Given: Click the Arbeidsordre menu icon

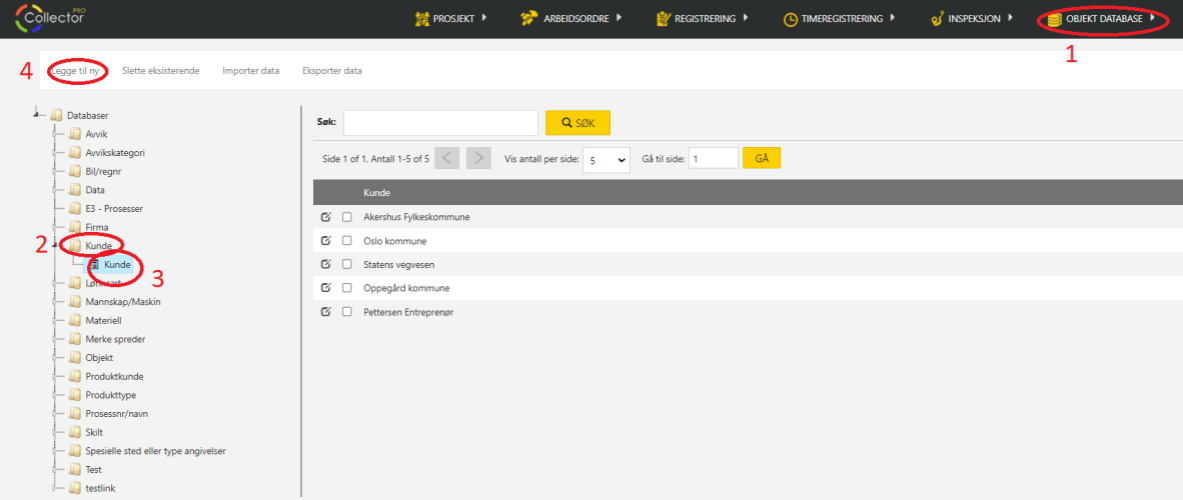Looking at the screenshot, I should pos(530,19).
